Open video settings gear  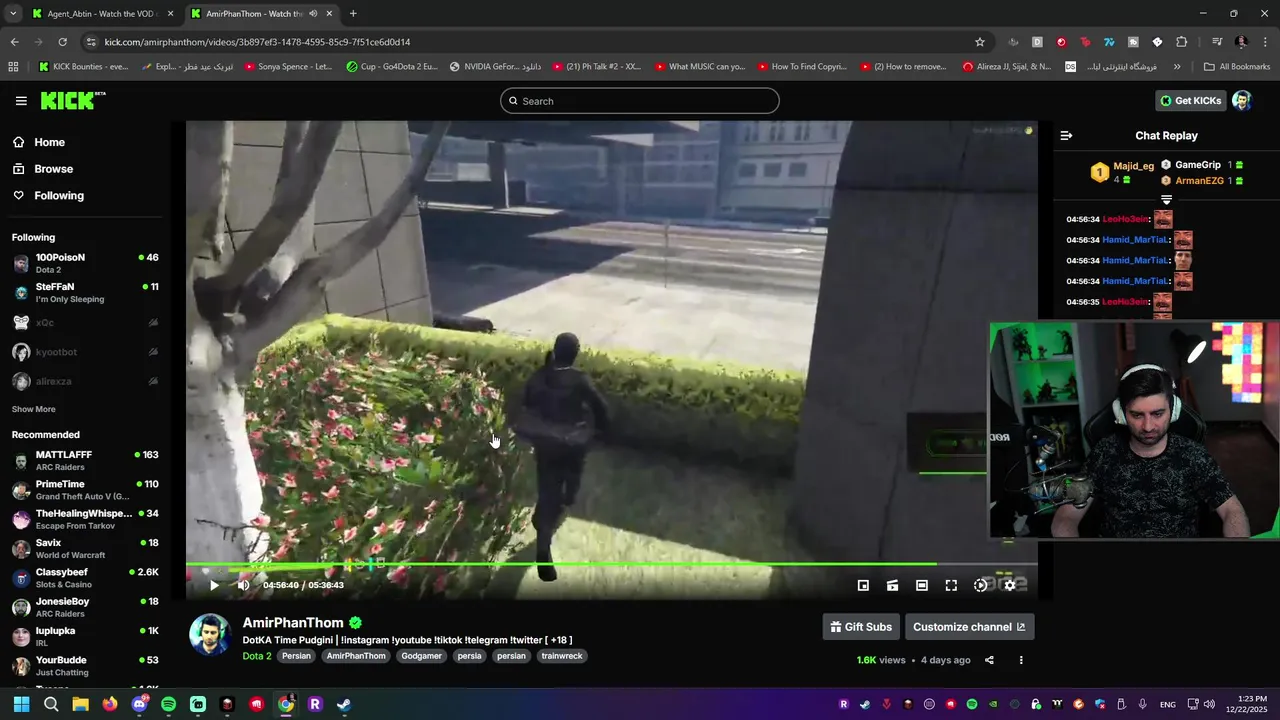[1010, 585]
